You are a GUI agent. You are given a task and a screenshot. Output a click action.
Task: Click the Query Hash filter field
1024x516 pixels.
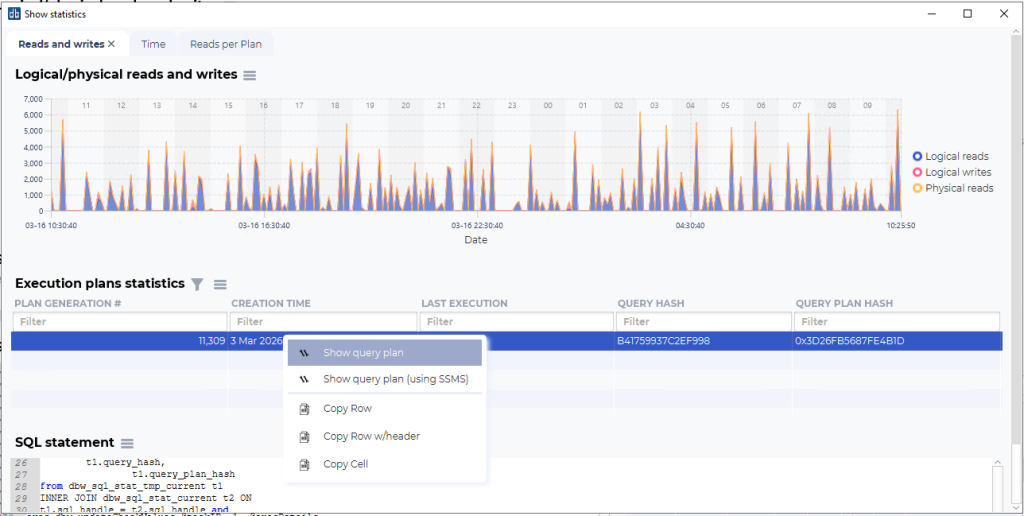coord(703,322)
